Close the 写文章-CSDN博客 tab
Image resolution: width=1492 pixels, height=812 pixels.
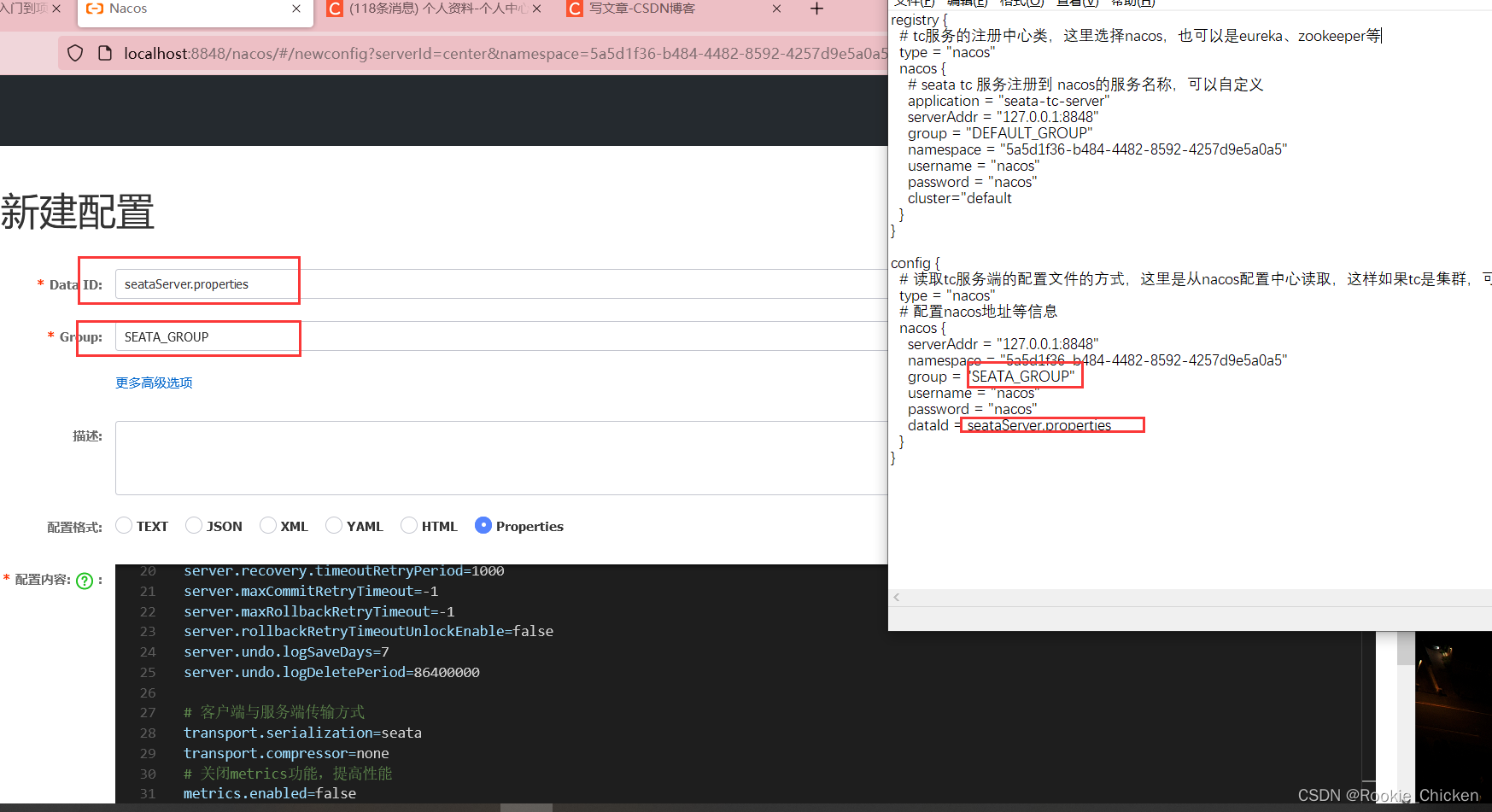point(776,9)
